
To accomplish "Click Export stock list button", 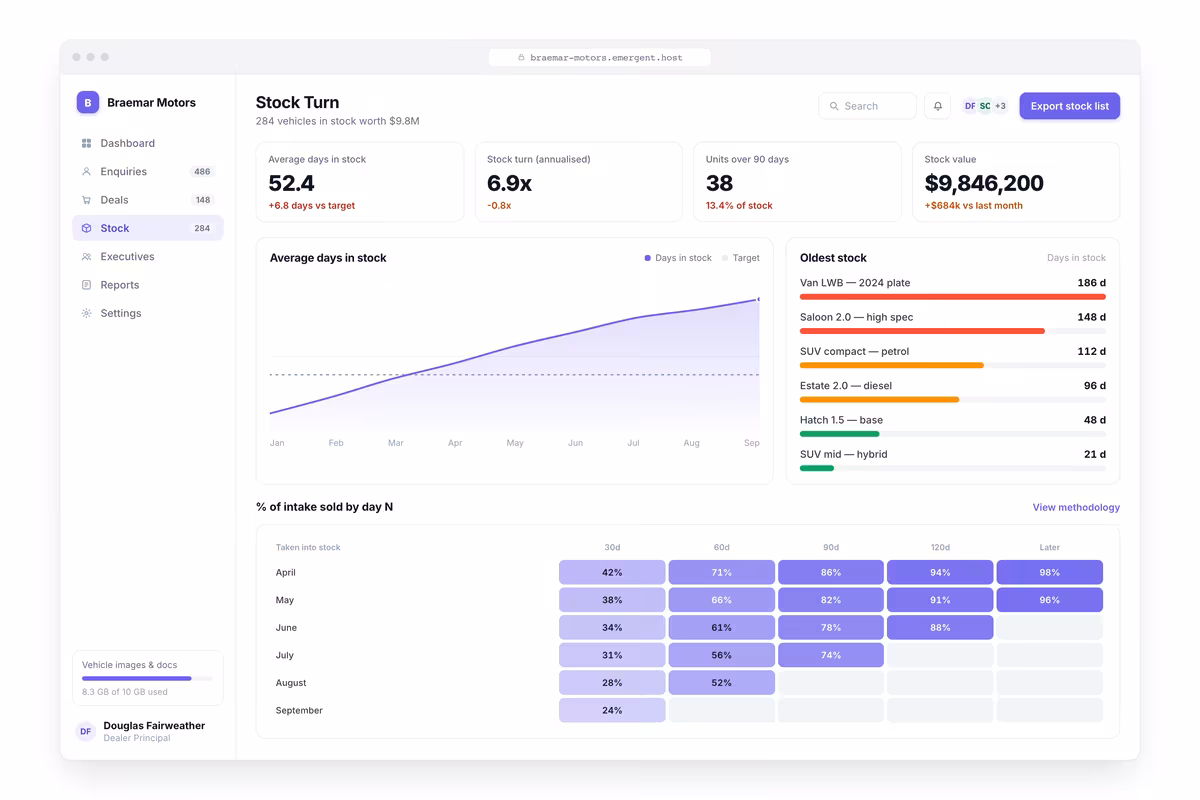I will pyautogui.click(x=1070, y=106).
